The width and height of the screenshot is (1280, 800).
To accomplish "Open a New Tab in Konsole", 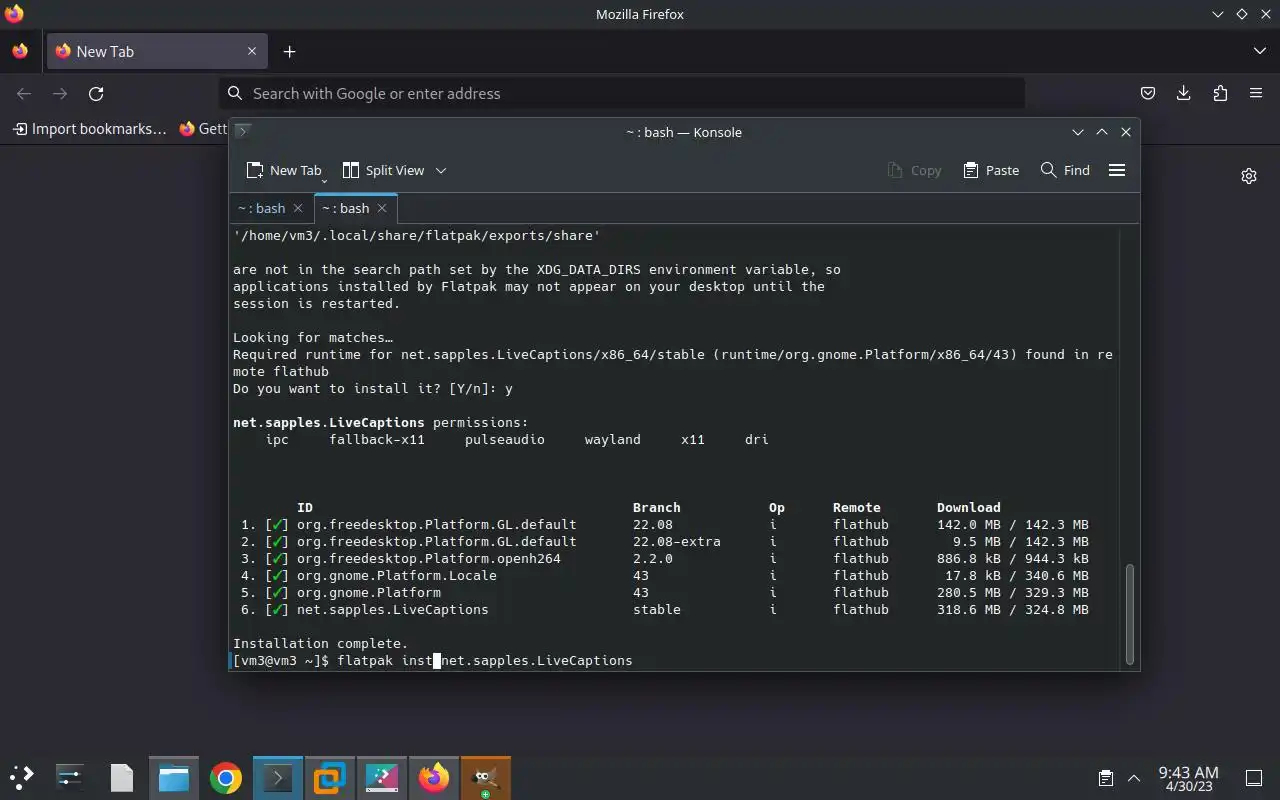I will (286, 170).
